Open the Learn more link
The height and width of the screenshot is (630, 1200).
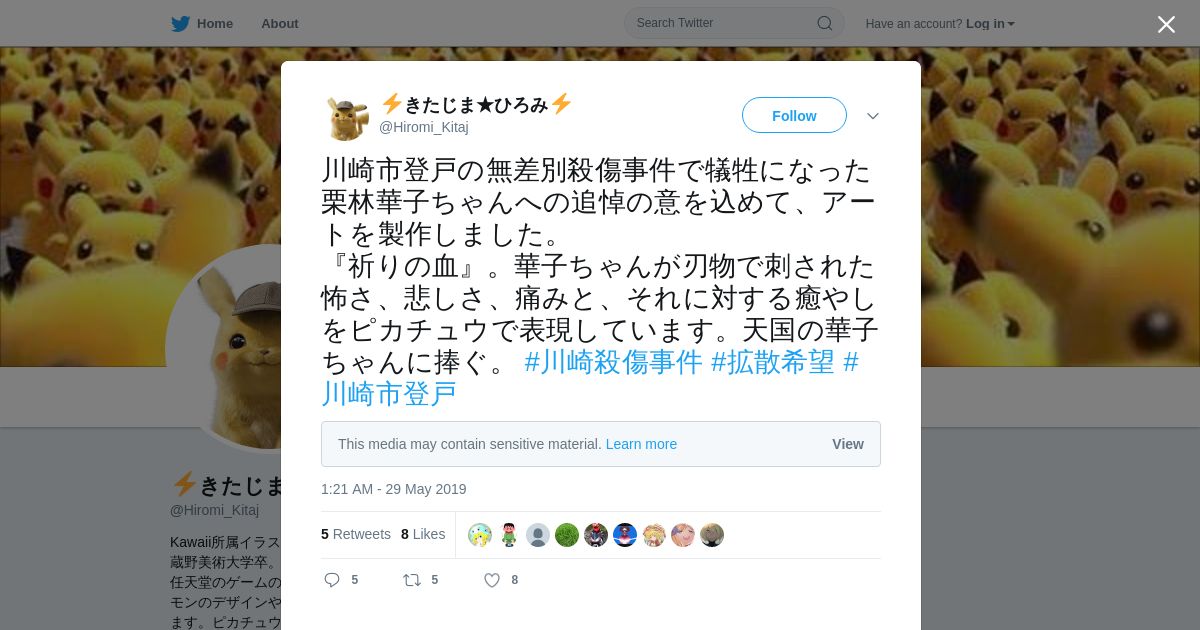[x=641, y=444]
